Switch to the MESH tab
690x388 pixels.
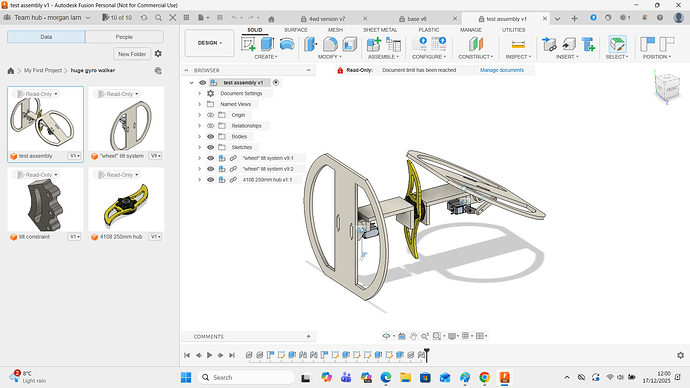pyautogui.click(x=335, y=30)
